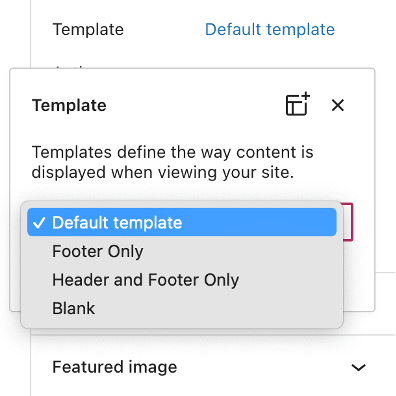Expand the Featured image chevron
The height and width of the screenshot is (396, 396).
[359, 367]
